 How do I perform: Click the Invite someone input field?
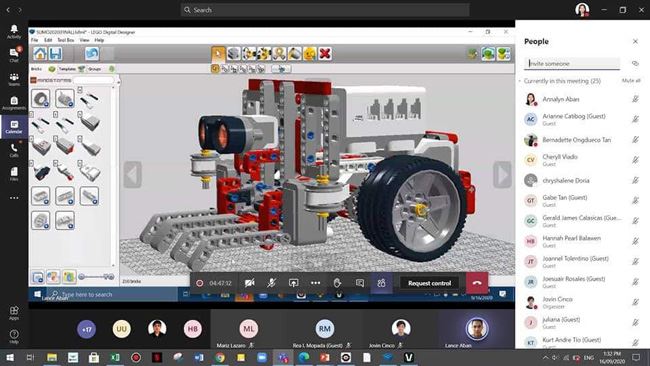tap(572, 63)
